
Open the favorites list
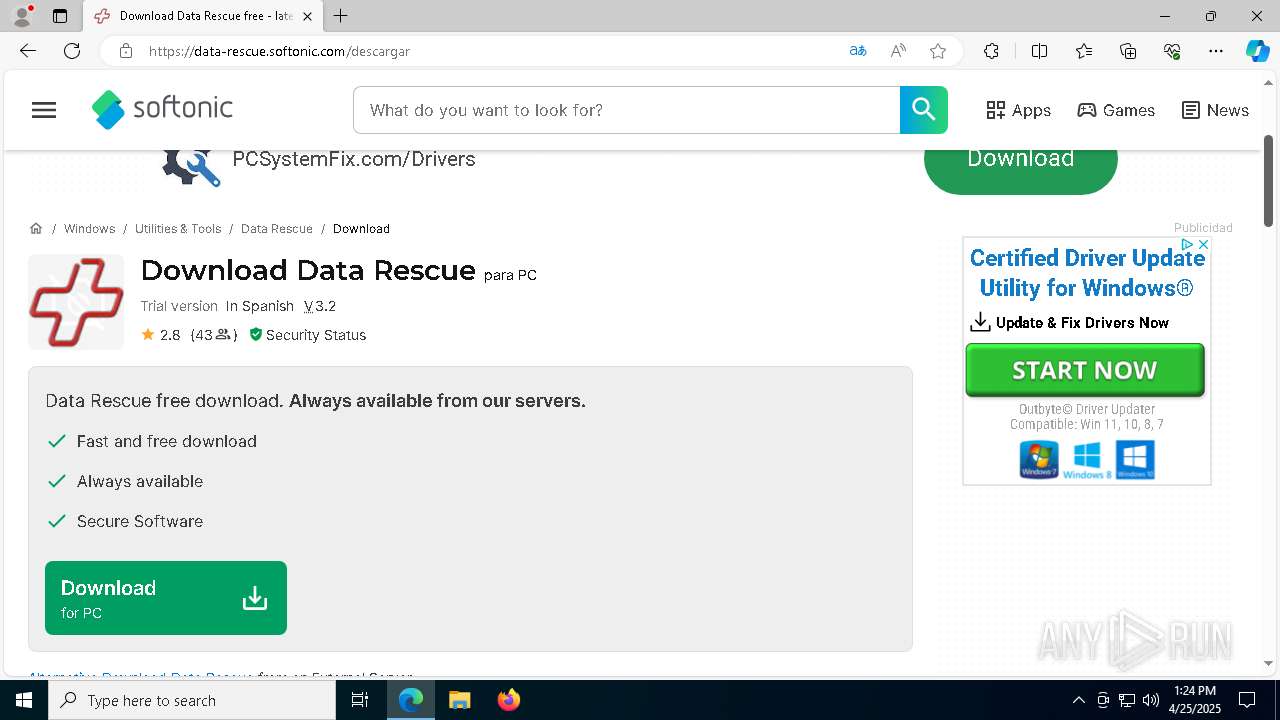(x=1084, y=51)
